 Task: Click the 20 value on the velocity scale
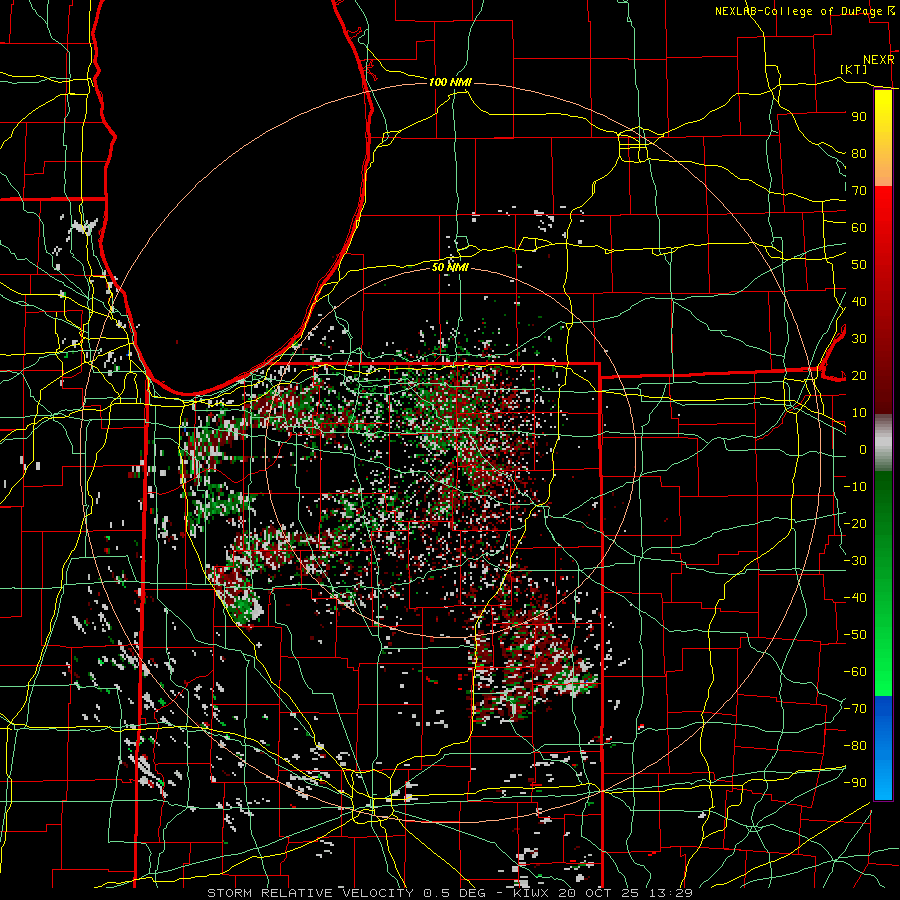(859, 376)
